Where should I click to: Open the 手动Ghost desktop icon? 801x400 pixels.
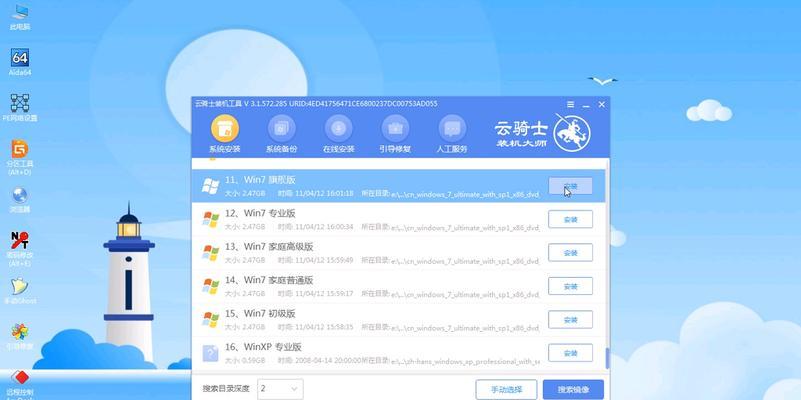point(20,291)
